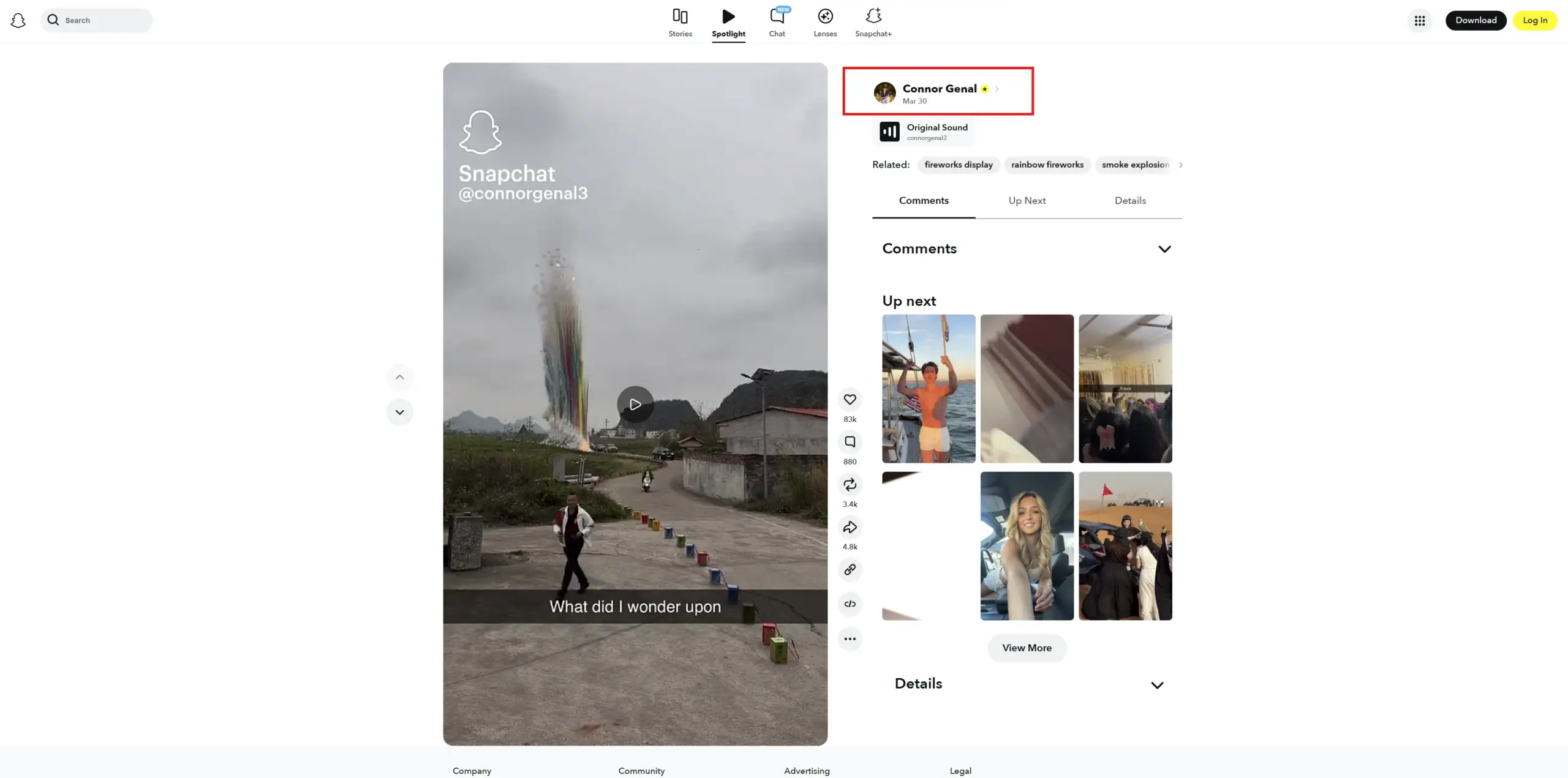The width and height of the screenshot is (1568, 778).
Task: Go to next video with down arrow
Action: pos(399,412)
